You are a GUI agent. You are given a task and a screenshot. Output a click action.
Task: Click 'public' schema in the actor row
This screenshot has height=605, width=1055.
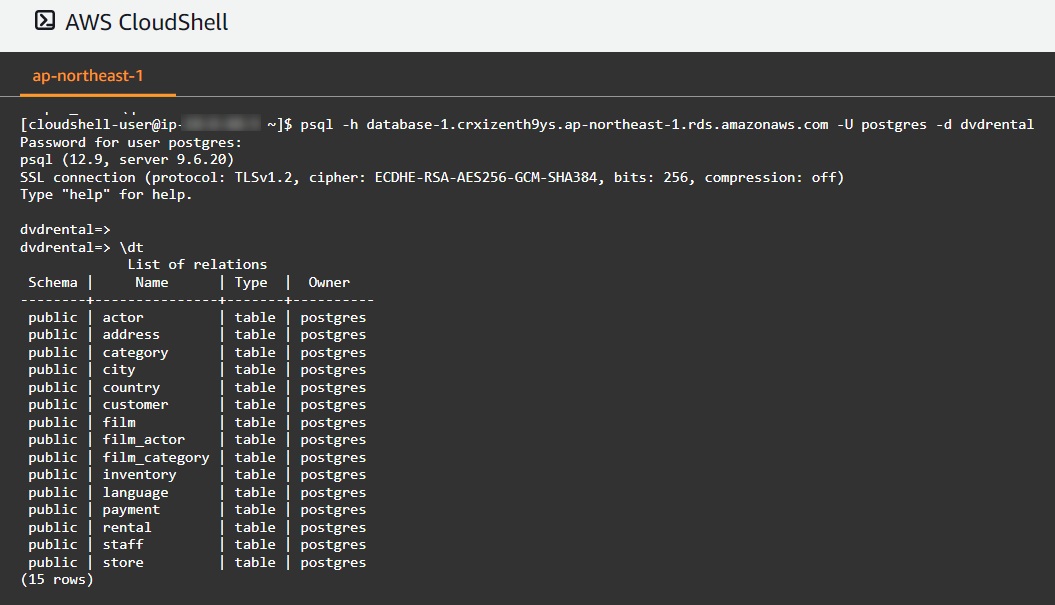click(x=52, y=318)
